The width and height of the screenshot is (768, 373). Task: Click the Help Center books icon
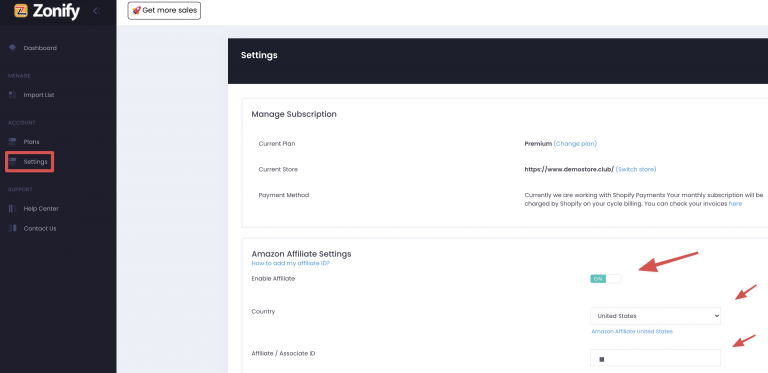click(x=13, y=209)
